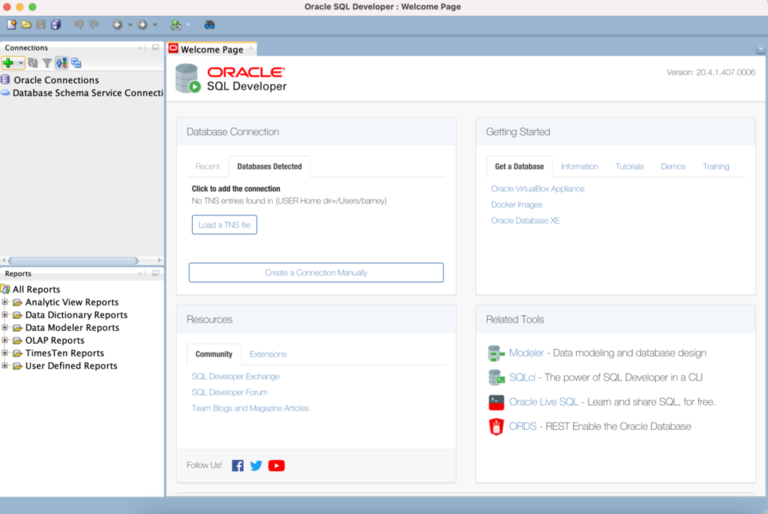The height and width of the screenshot is (514, 768).
Task: Select the Databases Detected tab
Action: (269, 167)
